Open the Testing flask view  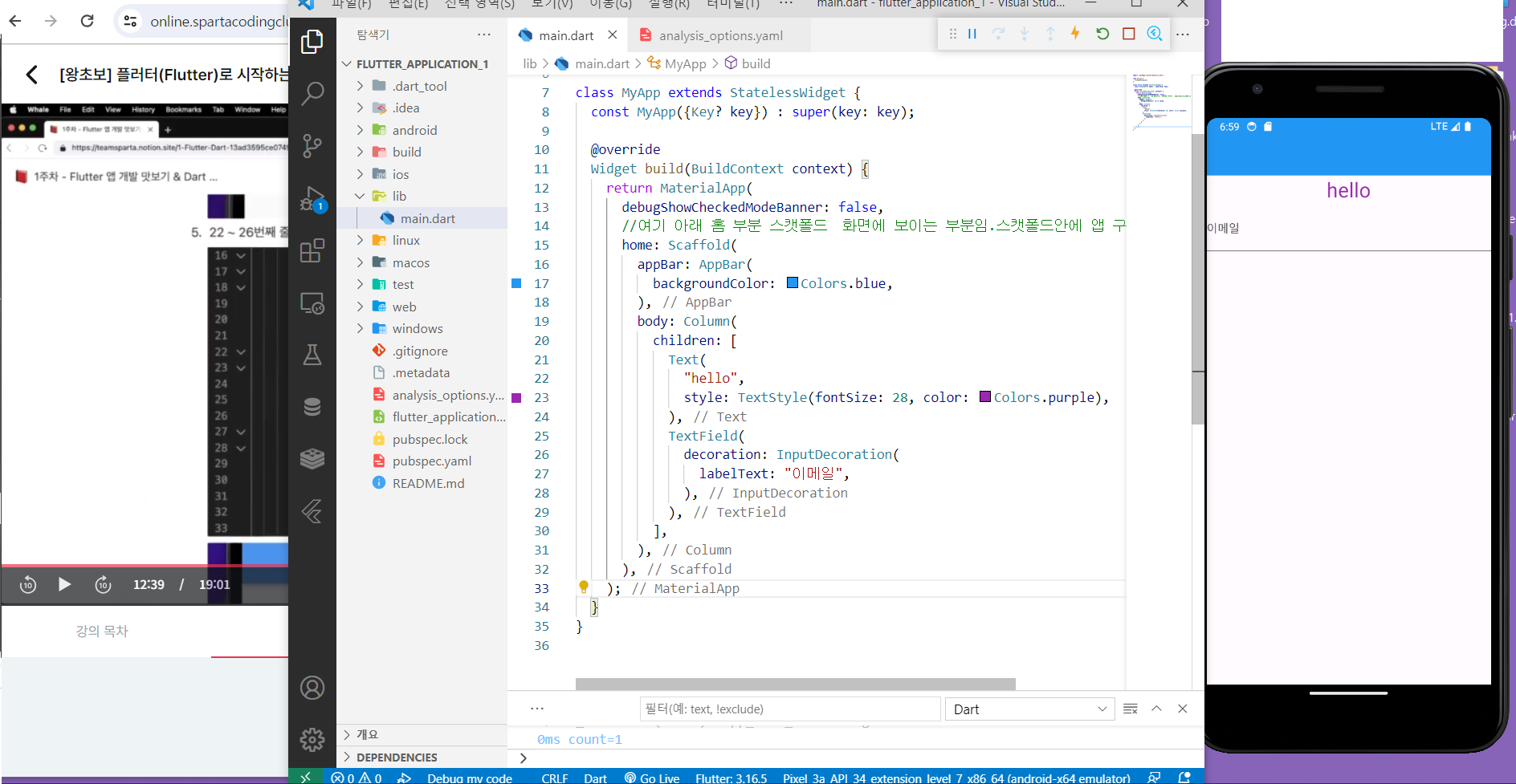pyautogui.click(x=312, y=355)
